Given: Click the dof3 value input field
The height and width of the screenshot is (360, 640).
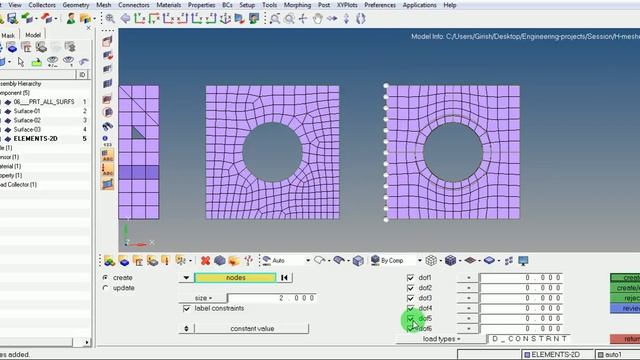Looking at the screenshot, I should (x=521, y=298).
